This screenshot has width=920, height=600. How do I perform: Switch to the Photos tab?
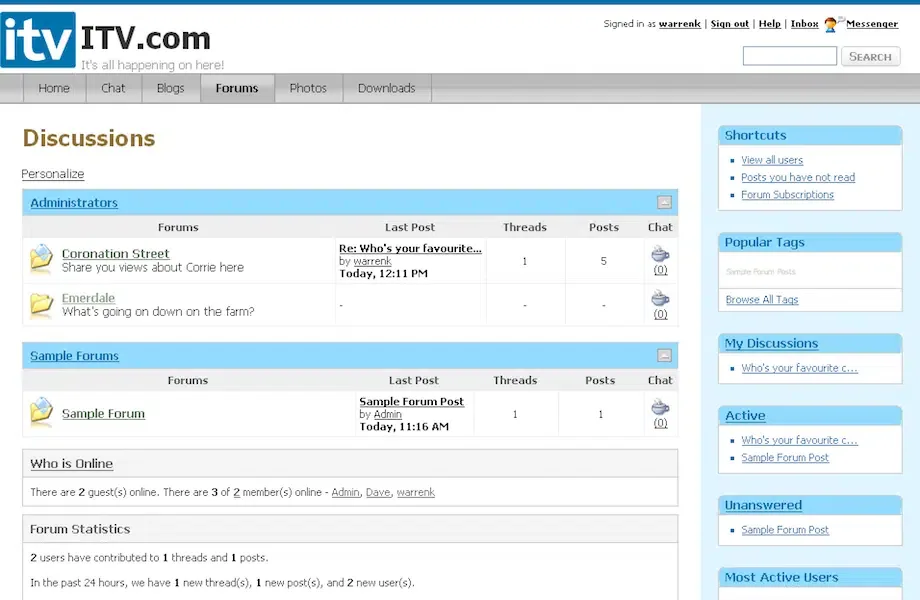308,88
